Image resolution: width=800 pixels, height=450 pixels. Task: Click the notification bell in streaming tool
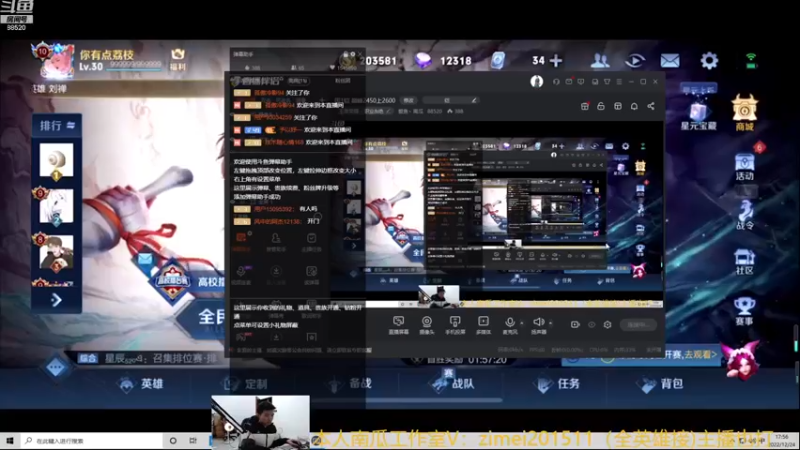coord(634,106)
